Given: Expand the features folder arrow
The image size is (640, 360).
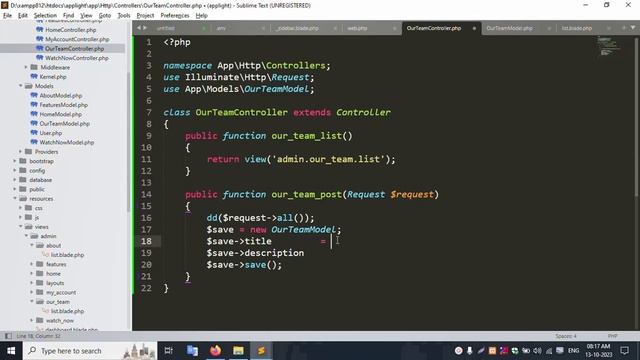Looking at the screenshot, I should pos(32,264).
